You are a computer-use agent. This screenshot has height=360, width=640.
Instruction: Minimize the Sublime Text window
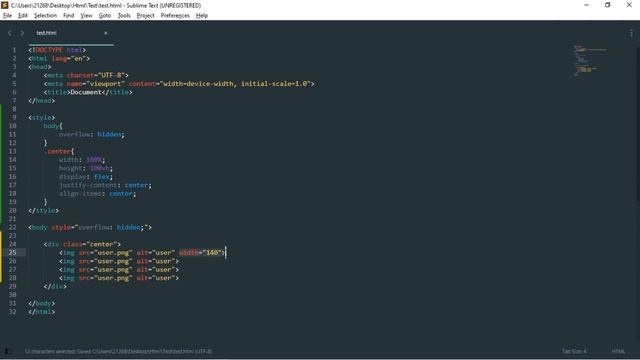[x=587, y=5]
